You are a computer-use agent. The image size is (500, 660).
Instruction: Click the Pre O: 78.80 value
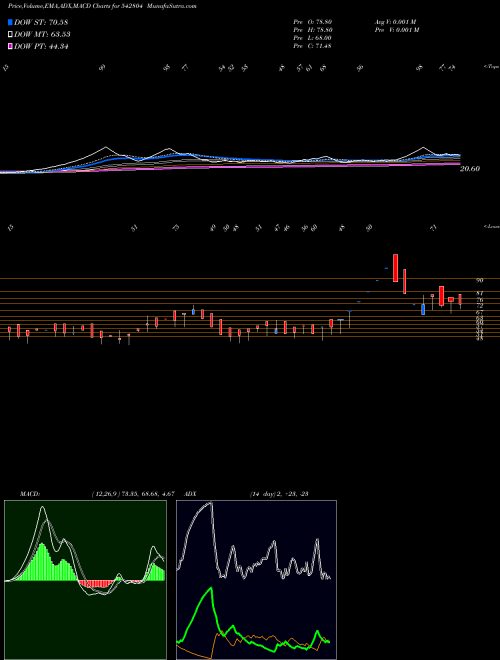click(313, 22)
